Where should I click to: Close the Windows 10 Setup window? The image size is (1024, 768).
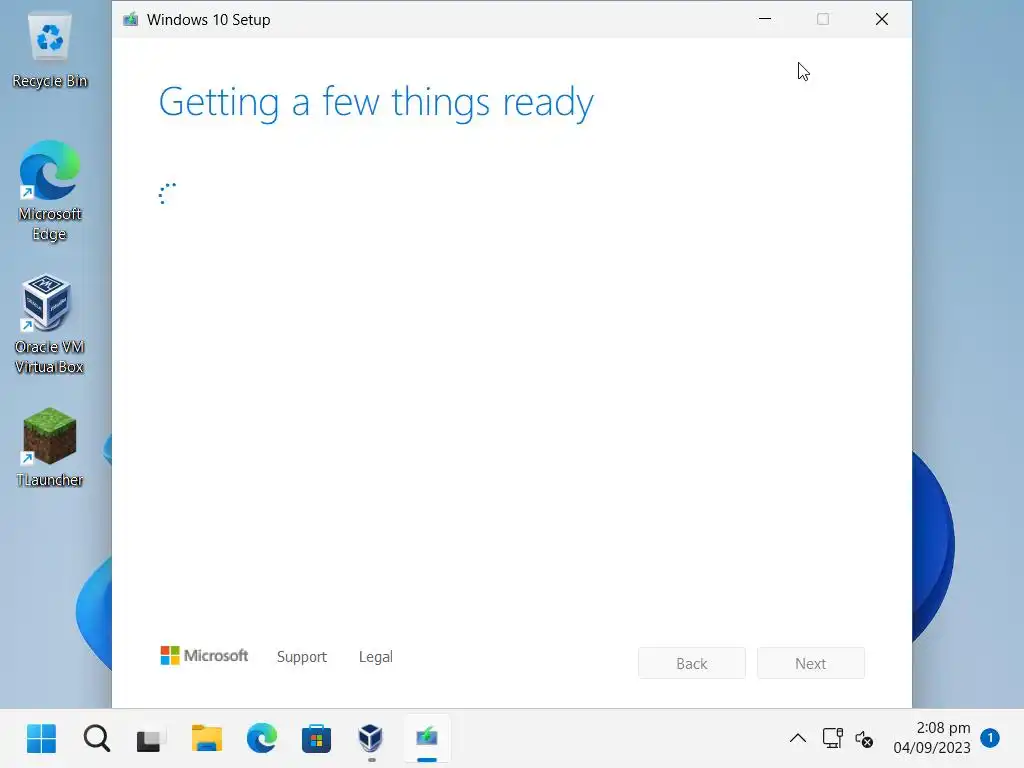(882, 19)
